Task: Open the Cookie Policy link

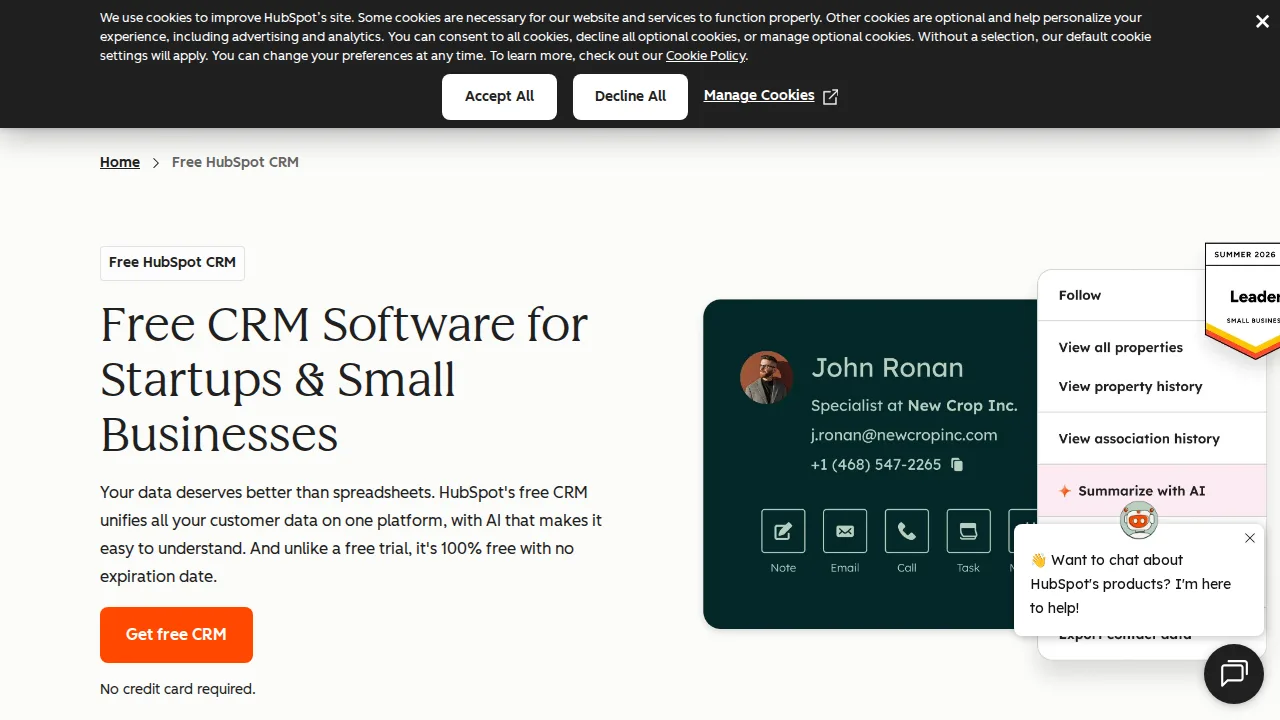Action: (x=705, y=56)
